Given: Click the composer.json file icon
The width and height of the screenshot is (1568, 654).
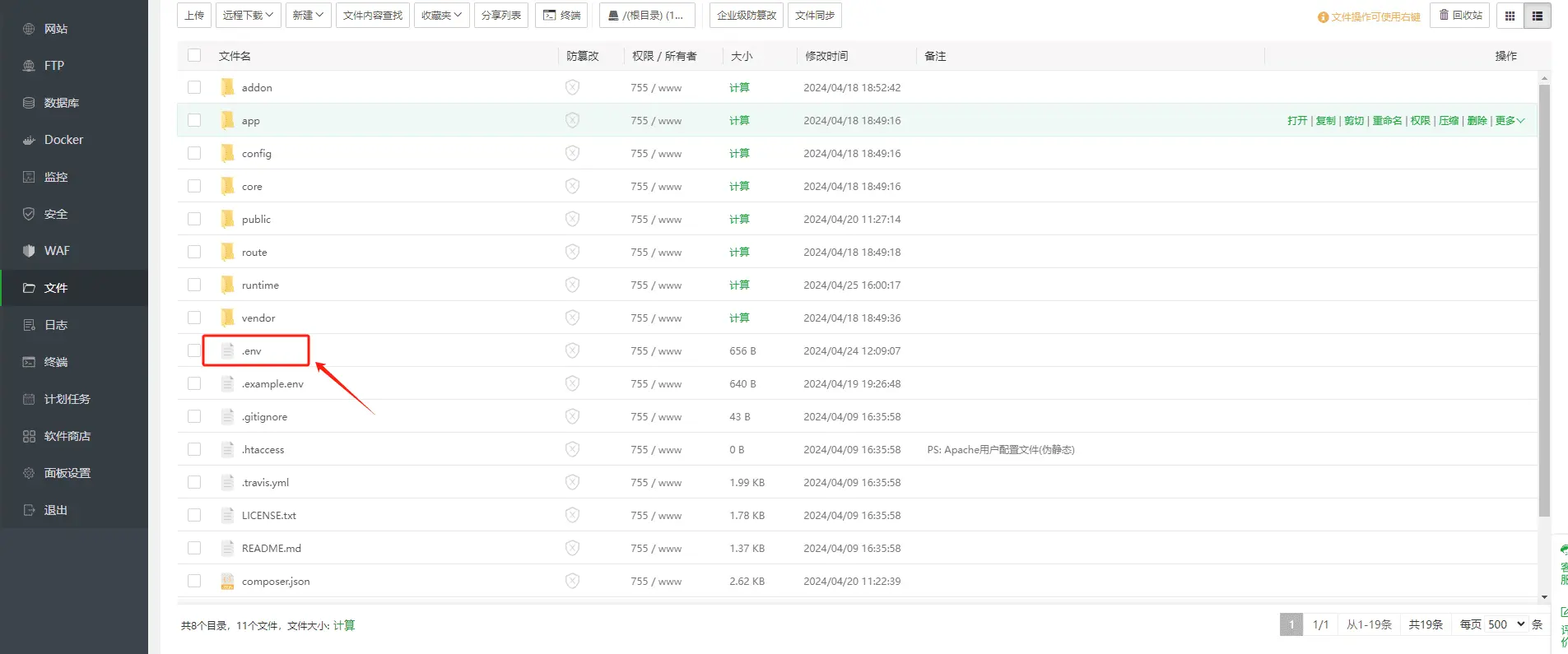Looking at the screenshot, I should point(228,581).
